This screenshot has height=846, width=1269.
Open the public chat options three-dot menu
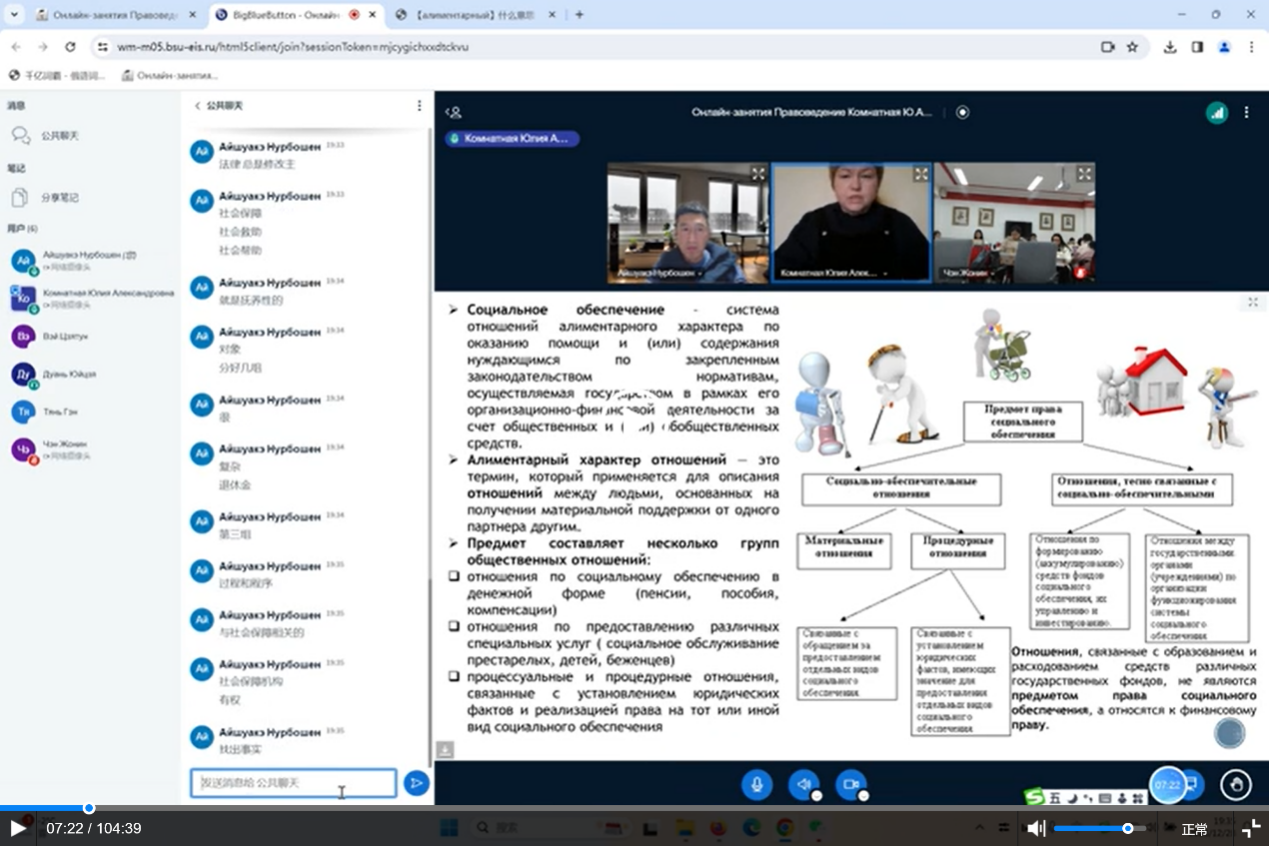click(x=419, y=106)
